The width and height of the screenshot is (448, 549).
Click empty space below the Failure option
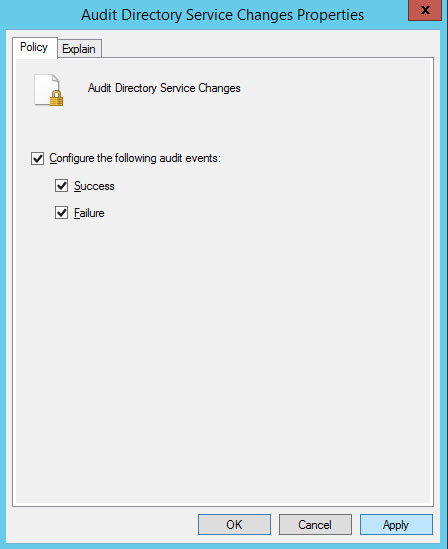(x=223, y=350)
